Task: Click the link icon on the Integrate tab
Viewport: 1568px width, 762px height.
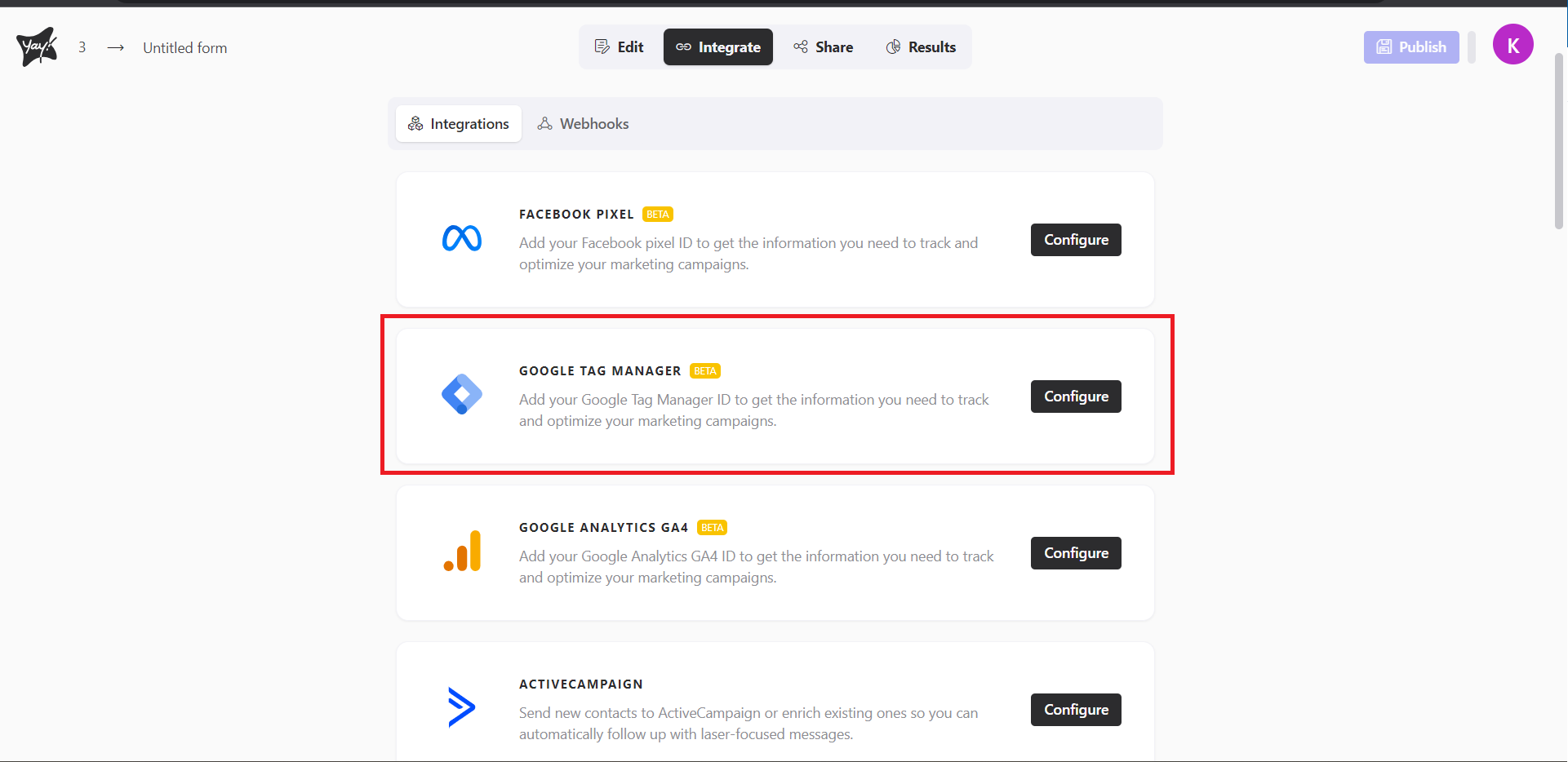Action: pyautogui.click(x=683, y=47)
